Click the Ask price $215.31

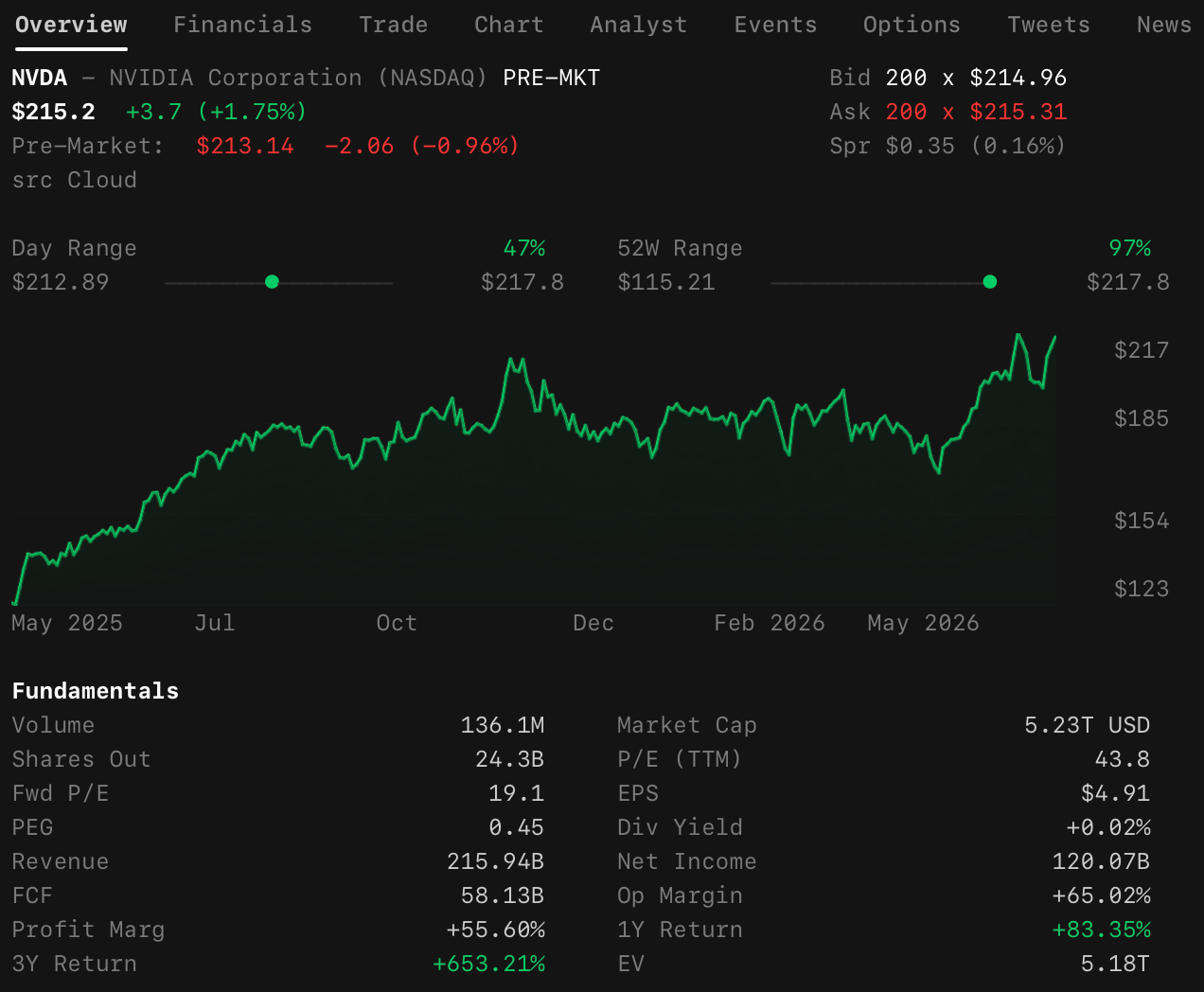pos(1018,112)
